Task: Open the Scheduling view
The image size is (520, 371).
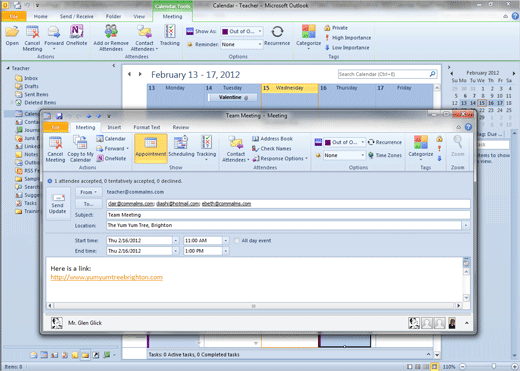Action: pyautogui.click(x=181, y=148)
